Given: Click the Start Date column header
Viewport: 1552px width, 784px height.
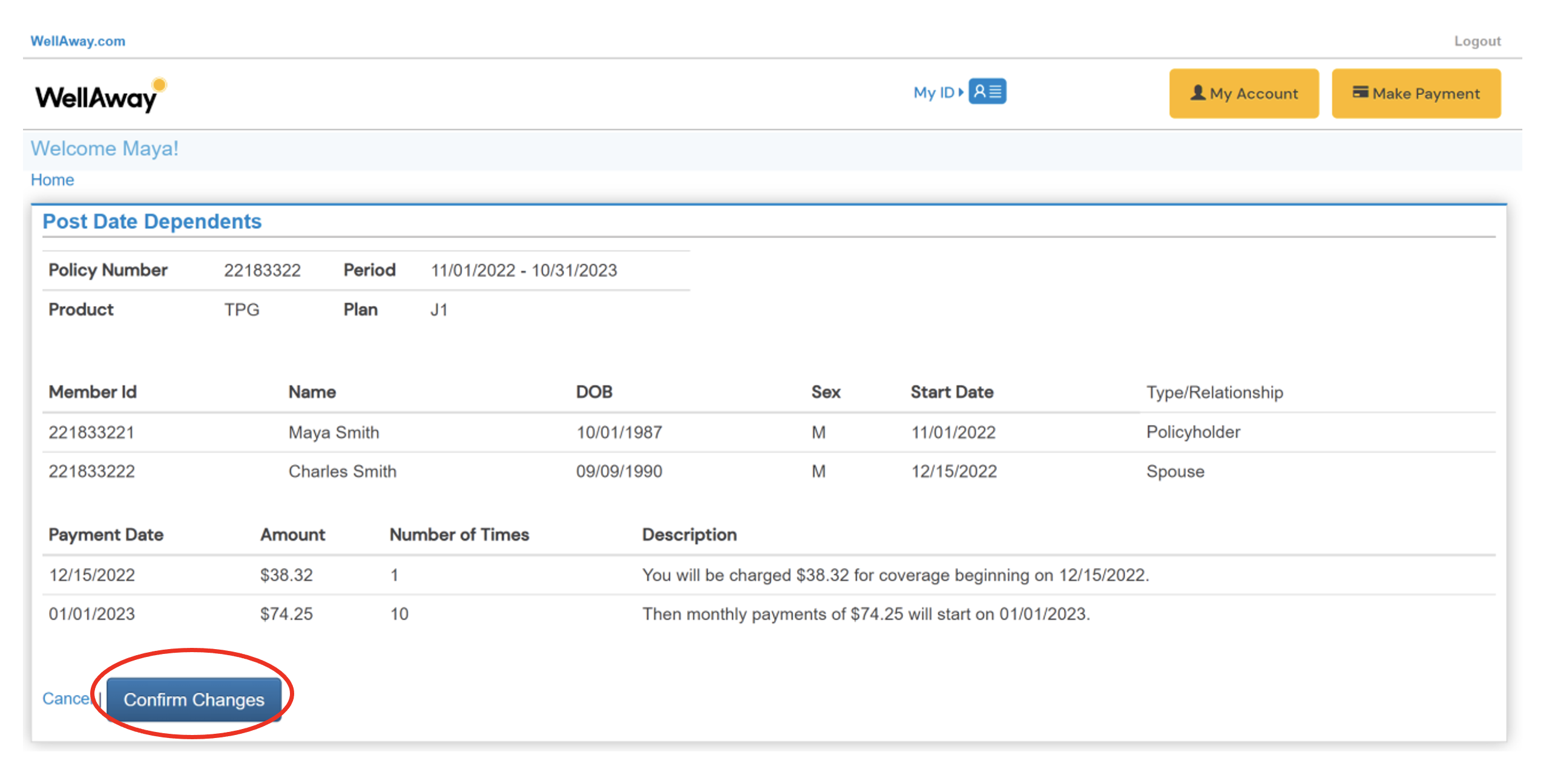Looking at the screenshot, I should pos(952,392).
